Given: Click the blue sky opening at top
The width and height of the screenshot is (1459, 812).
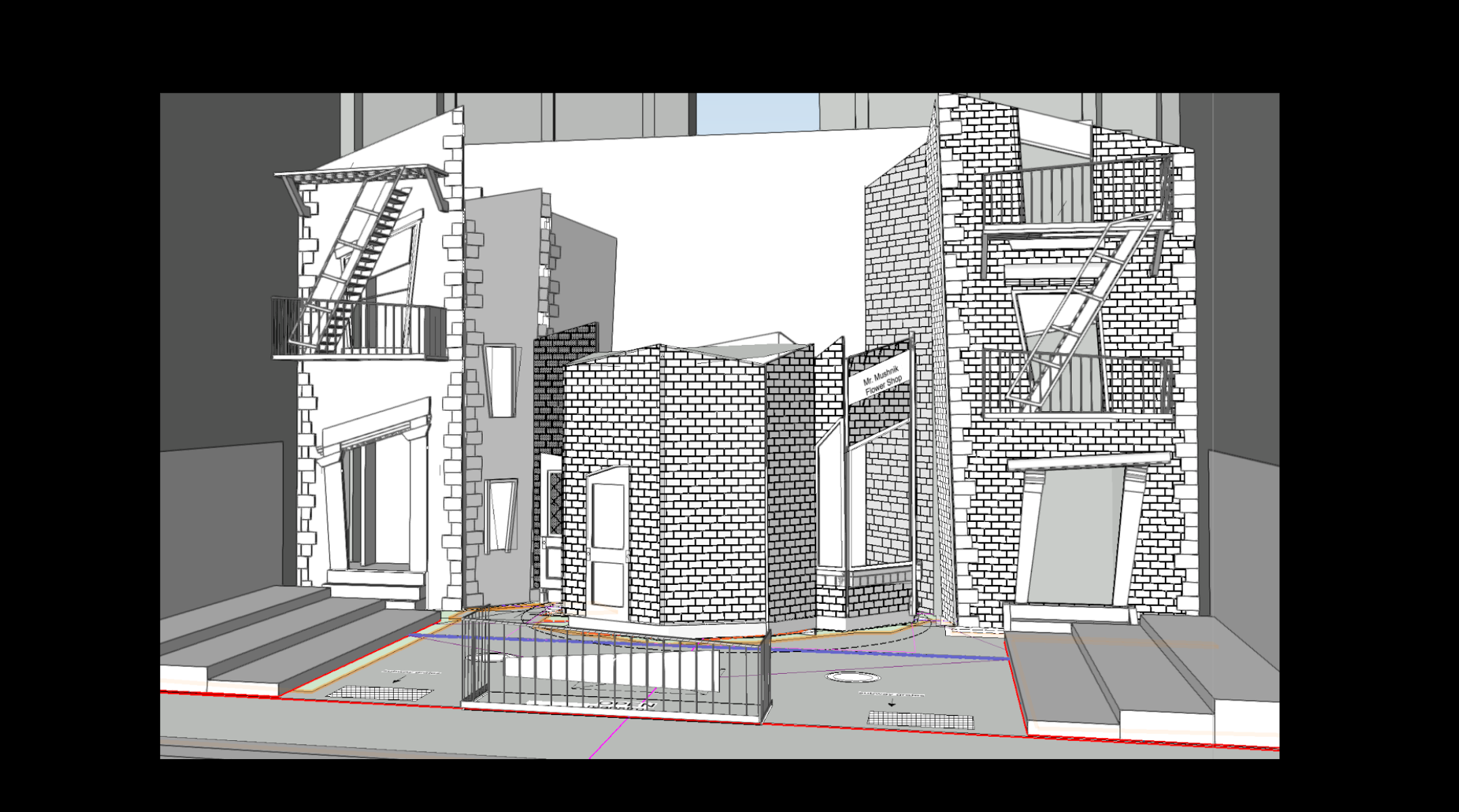Looking at the screenshot, I should (757, 111).
